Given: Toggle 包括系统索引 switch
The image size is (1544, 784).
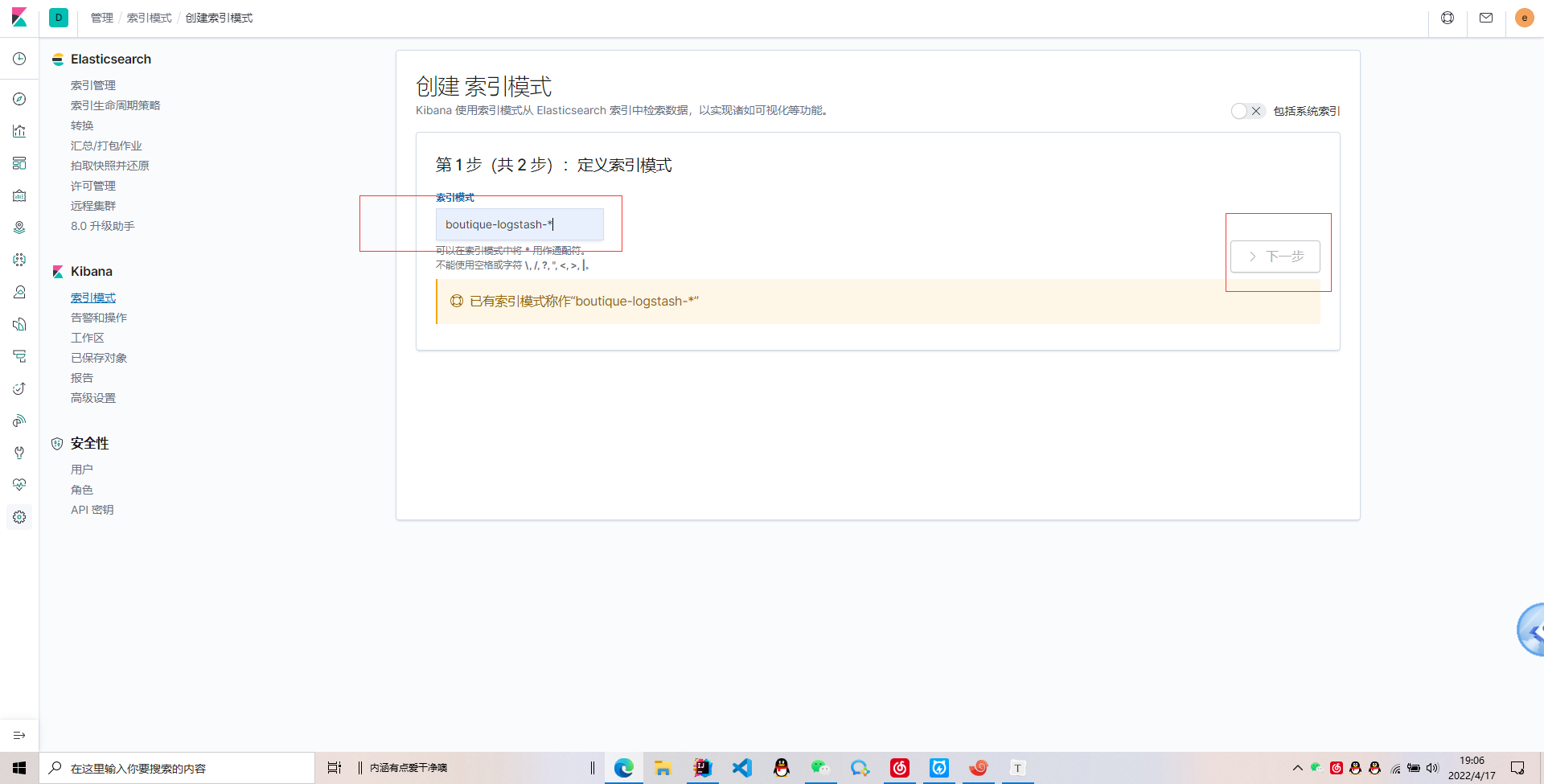Looking at the screenshot, I should click(1248, 111).
